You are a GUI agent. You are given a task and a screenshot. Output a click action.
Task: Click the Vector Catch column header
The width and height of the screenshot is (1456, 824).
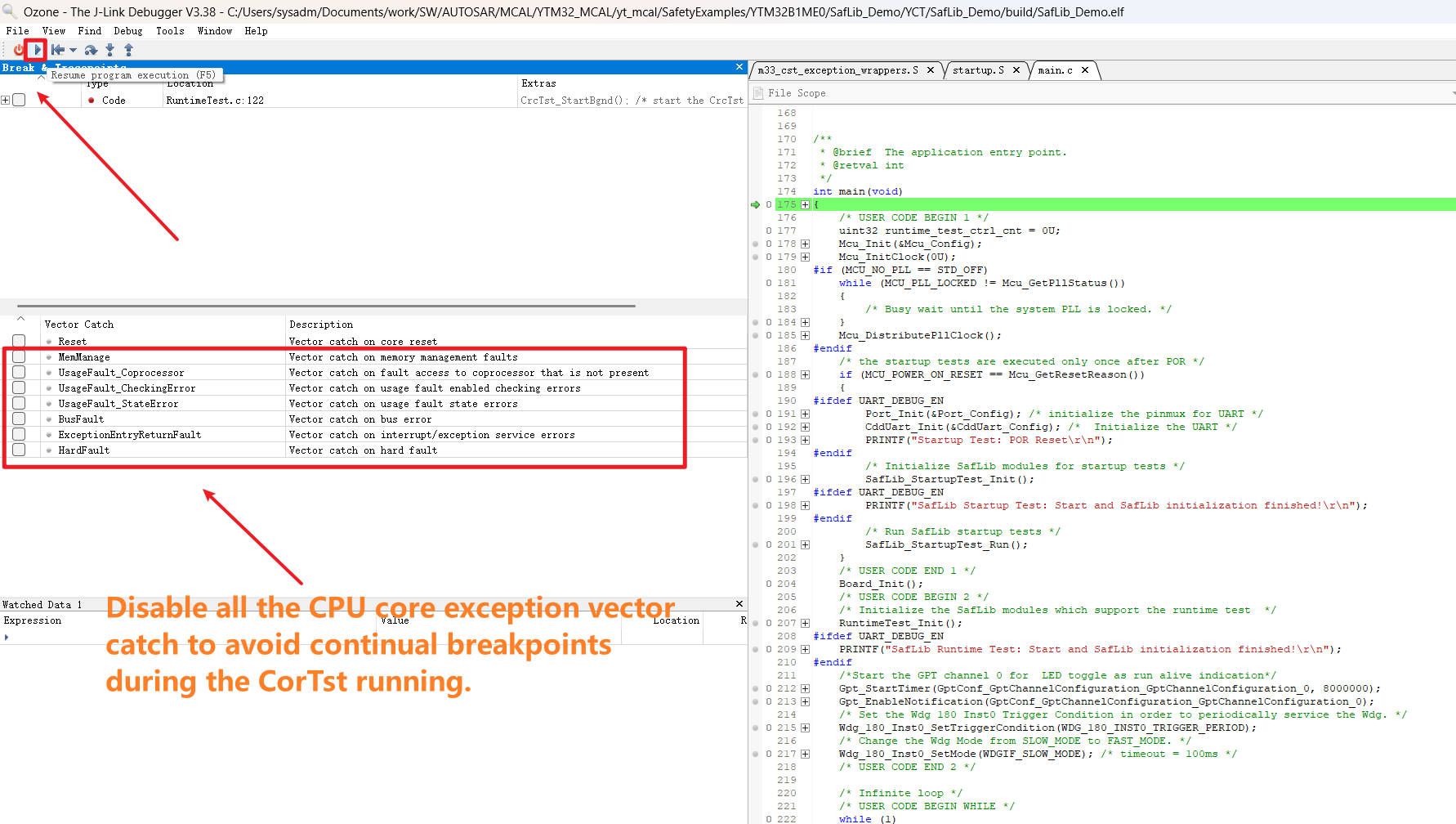click(79, 325)
